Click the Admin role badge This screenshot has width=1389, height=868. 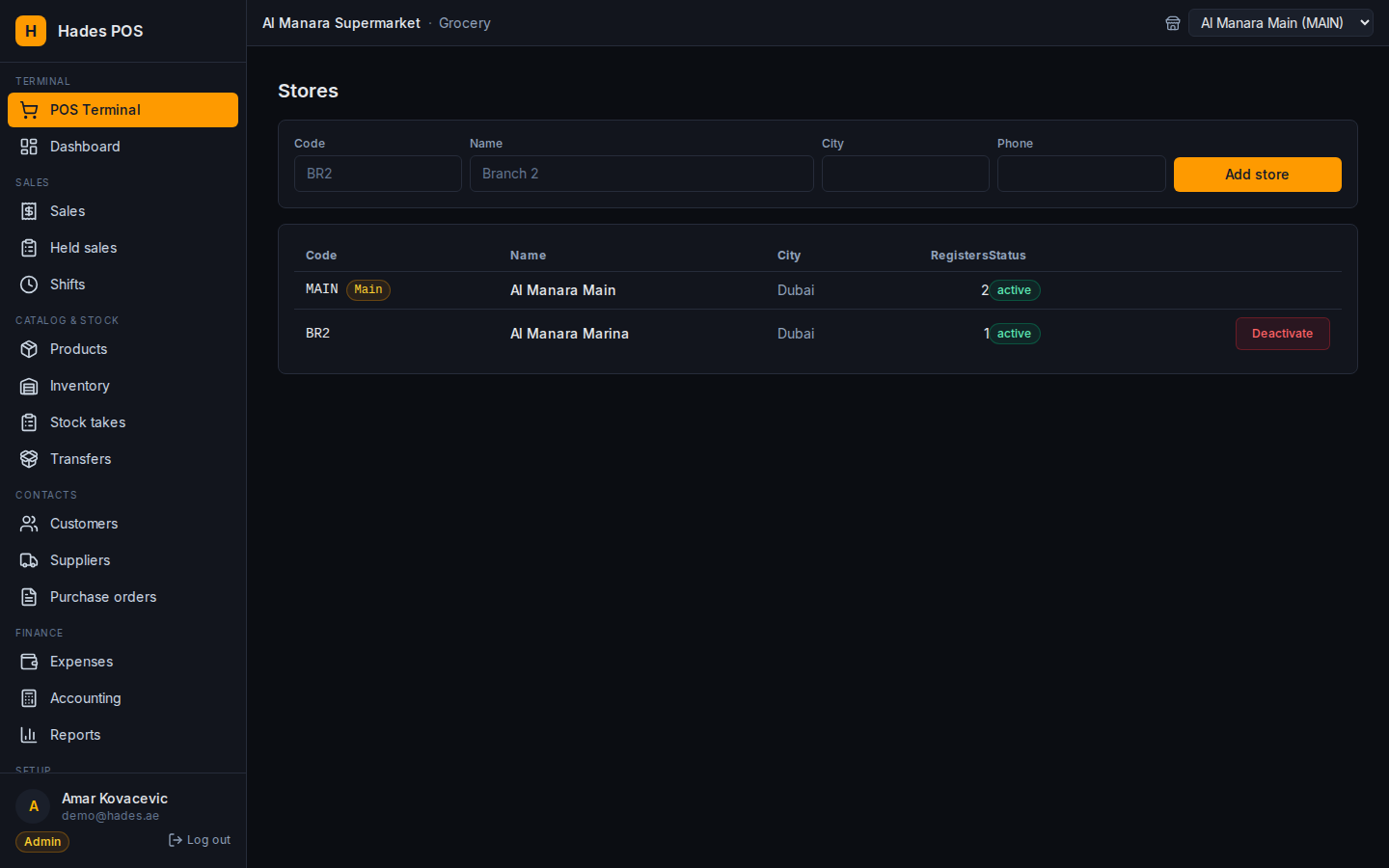click(x=42, y=842)
